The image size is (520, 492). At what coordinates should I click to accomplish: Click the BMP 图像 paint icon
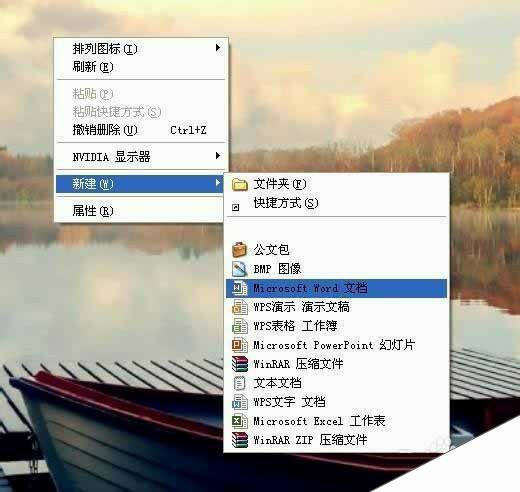pyautogui.click(x=240, y=269)
